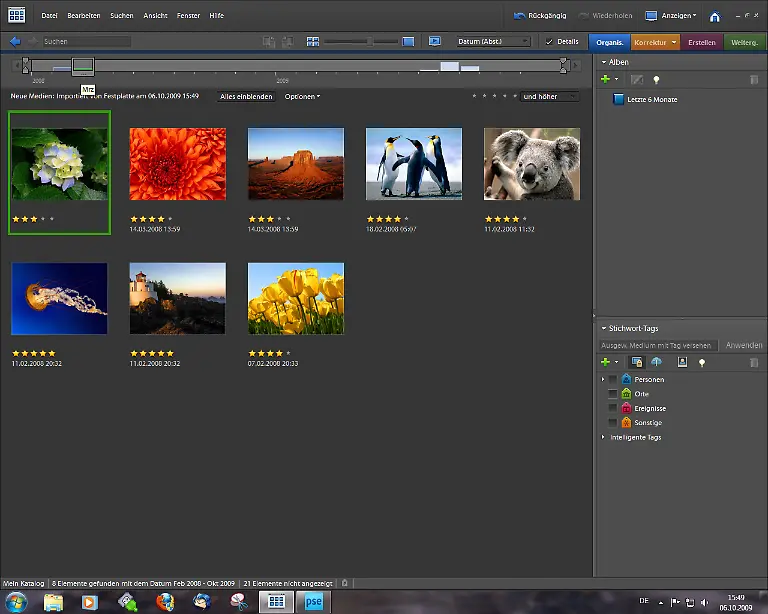Switch to the Erstellen tab
This screenshot has height=614, width=768.
tap(702, 42)
